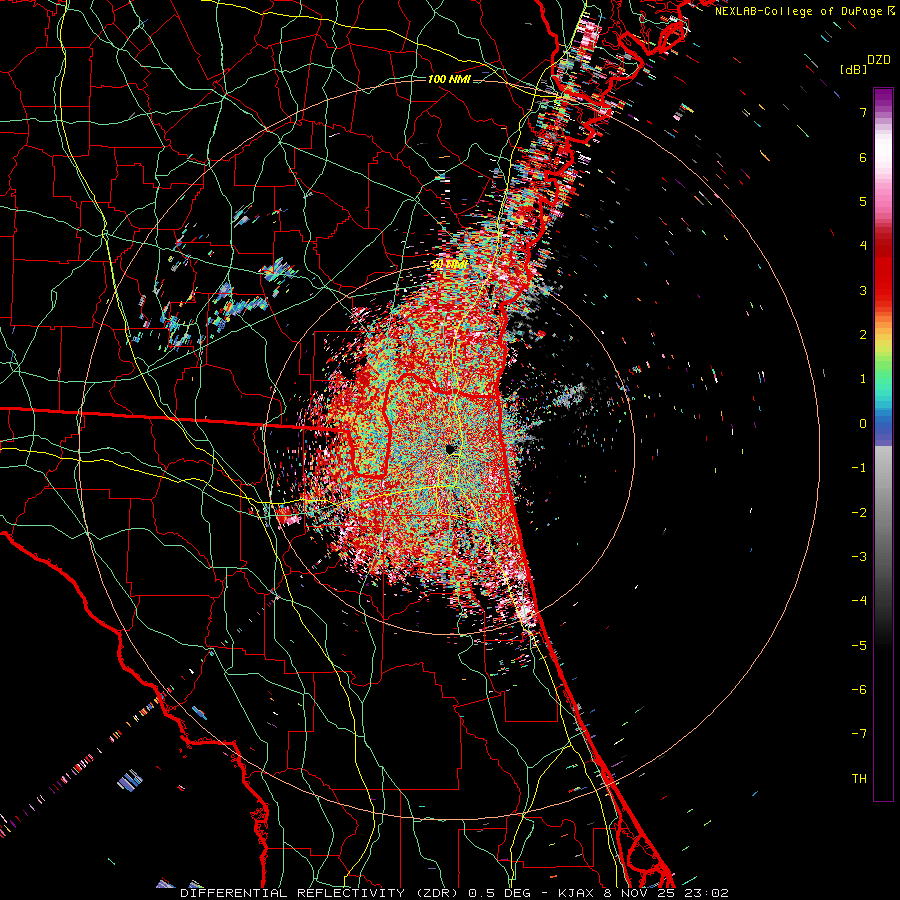900x900 pixels.
Task: Click the '7' value on colorbar
Action: [x=863, y=112]
